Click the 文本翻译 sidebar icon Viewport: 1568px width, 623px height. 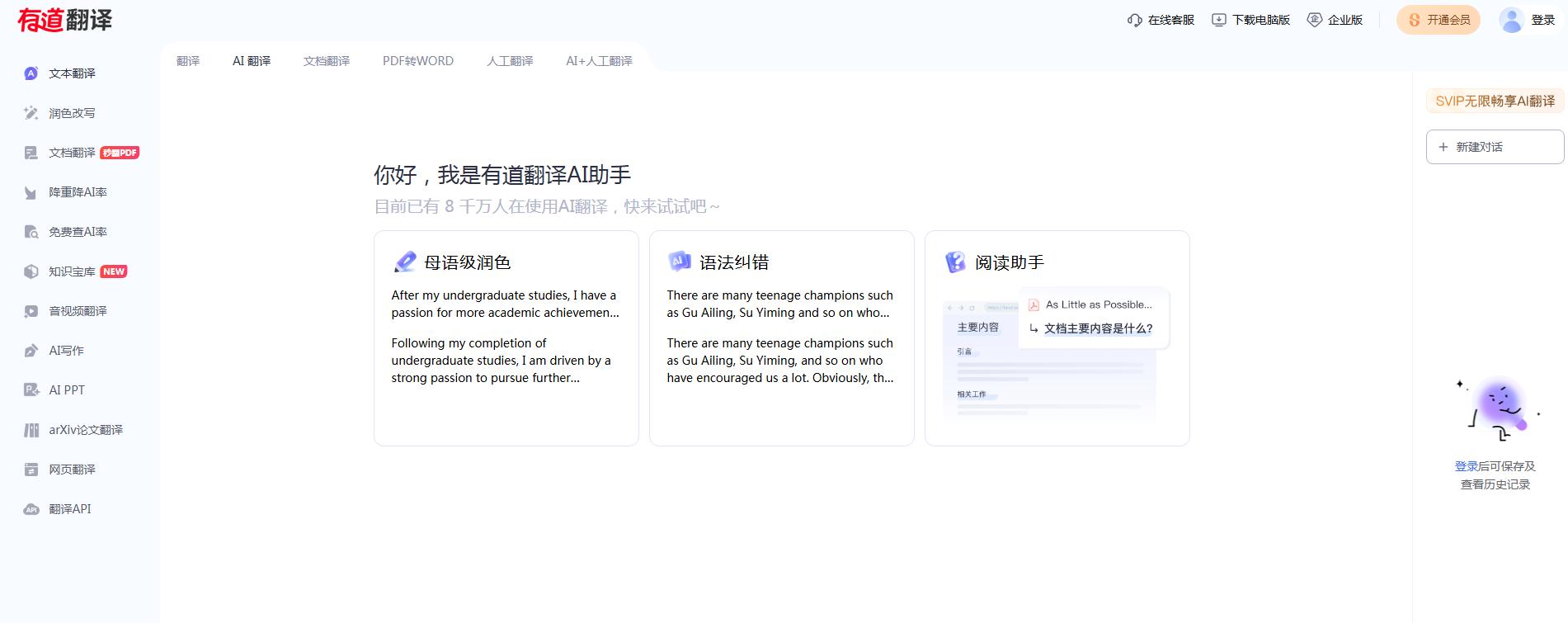[31, 73]
